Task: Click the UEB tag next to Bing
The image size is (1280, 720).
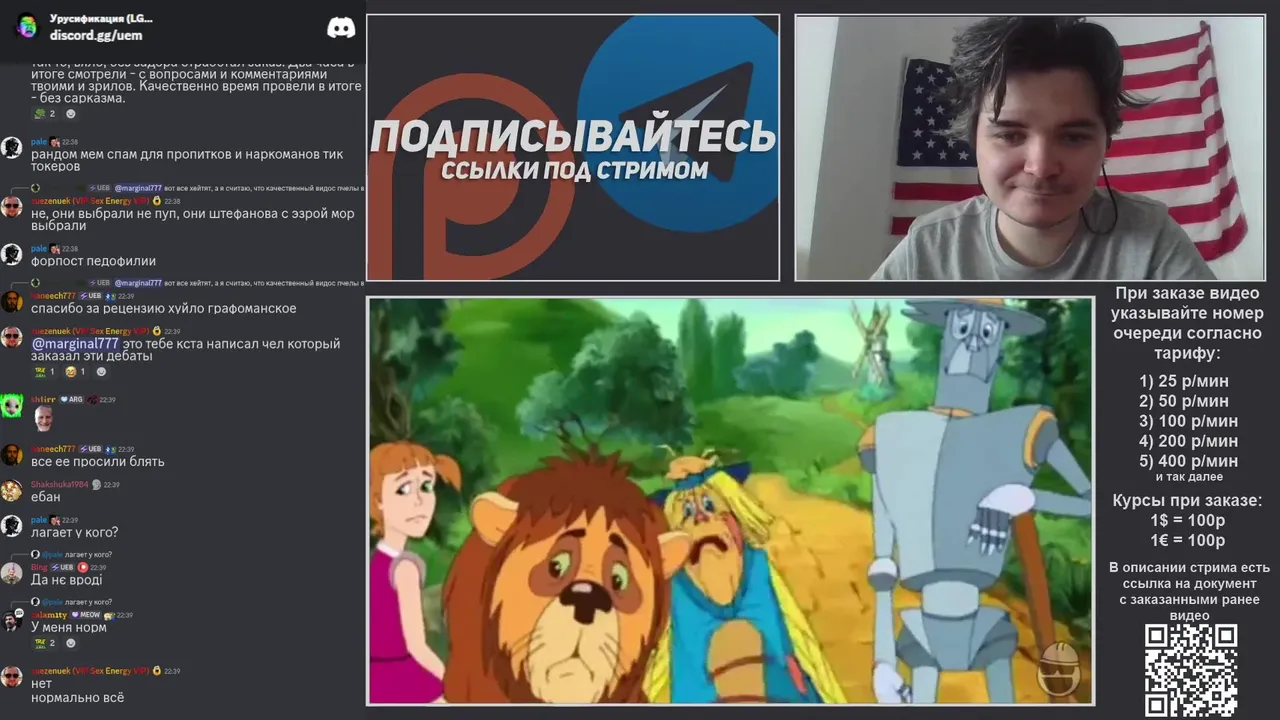Action: point(63,567)
